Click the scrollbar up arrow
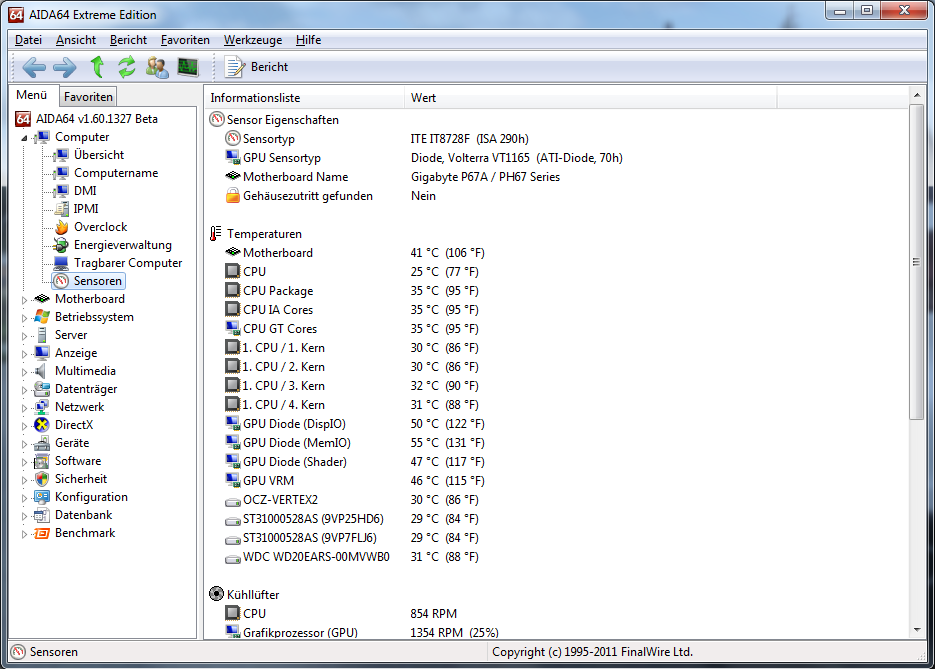935x669 pixels. click(917, 95)
